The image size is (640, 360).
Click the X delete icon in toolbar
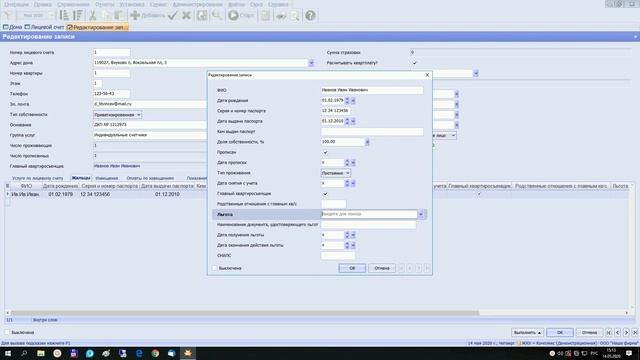[186, 16]
